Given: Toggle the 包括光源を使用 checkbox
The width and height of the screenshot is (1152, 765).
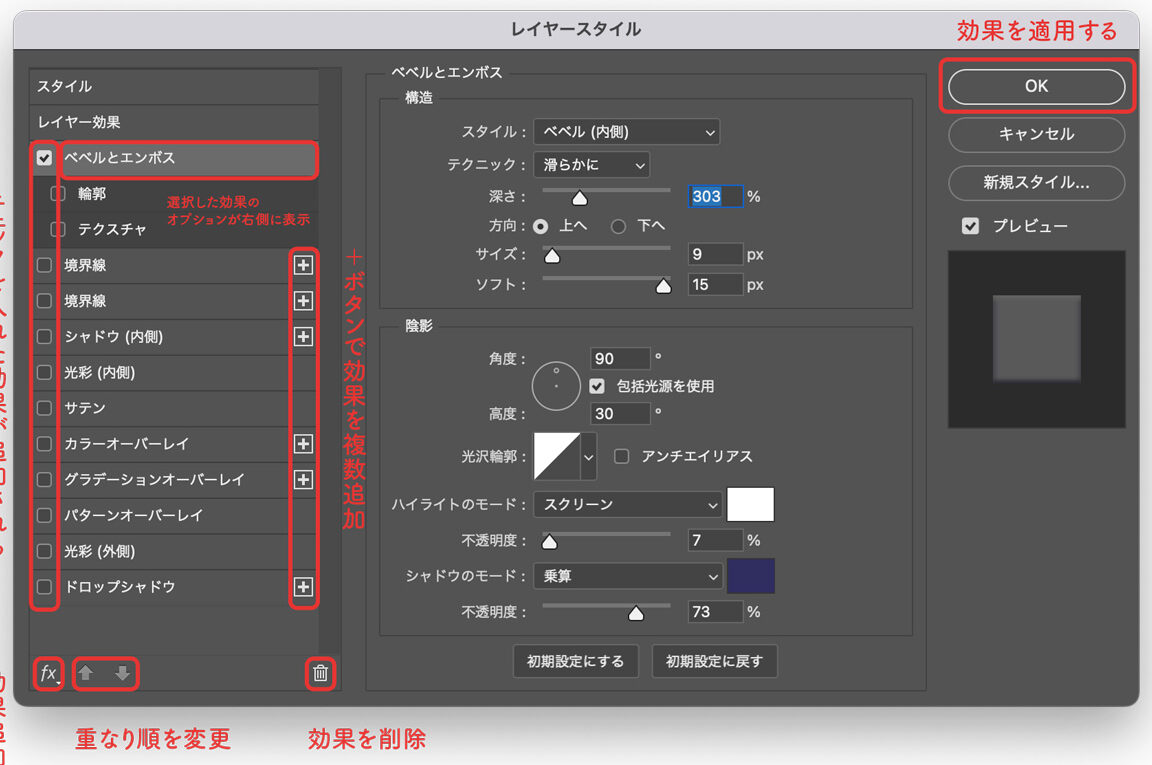Looking at the screenshot, I should [x=597, y=386].
